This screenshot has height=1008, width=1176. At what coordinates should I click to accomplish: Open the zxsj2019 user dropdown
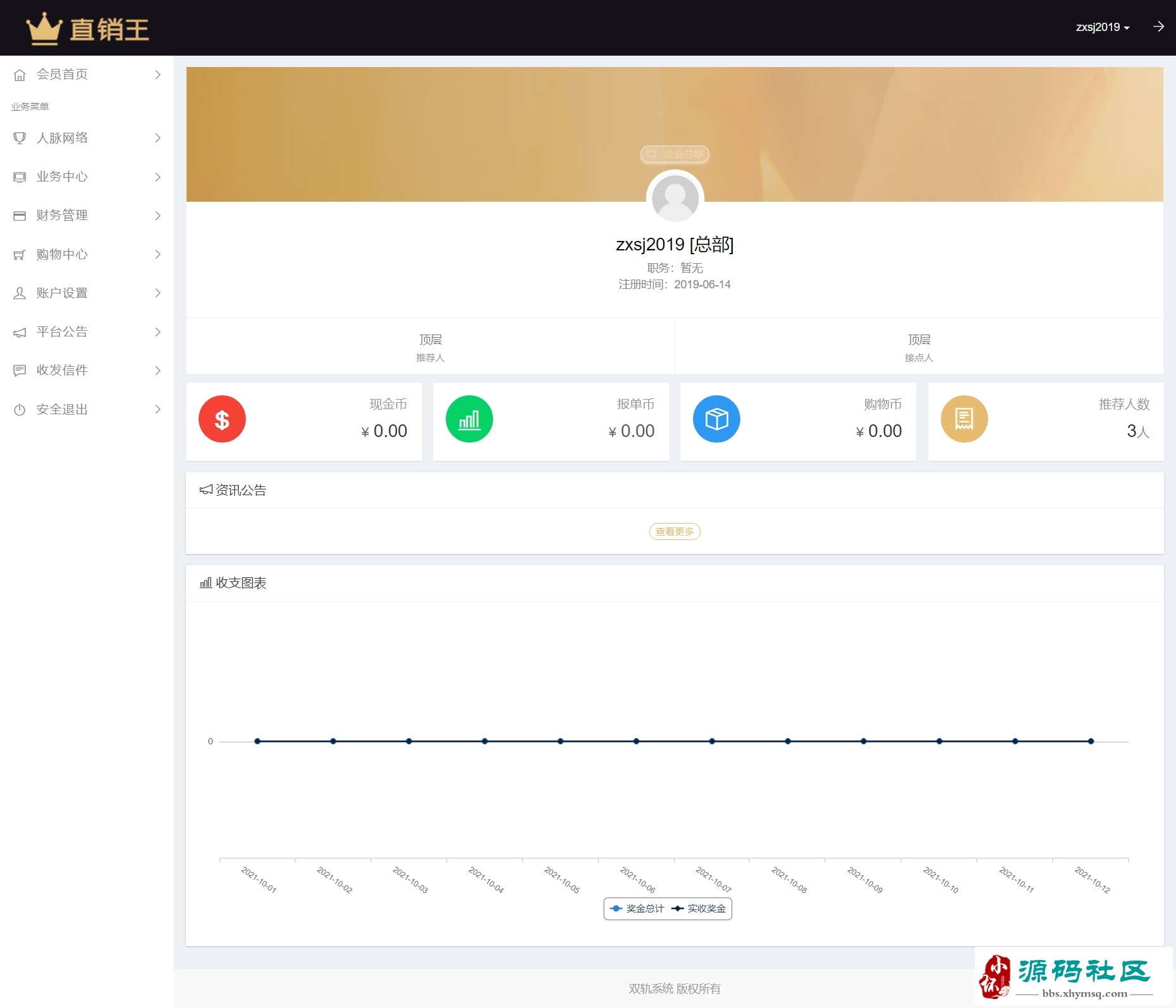coord(1102,27)
